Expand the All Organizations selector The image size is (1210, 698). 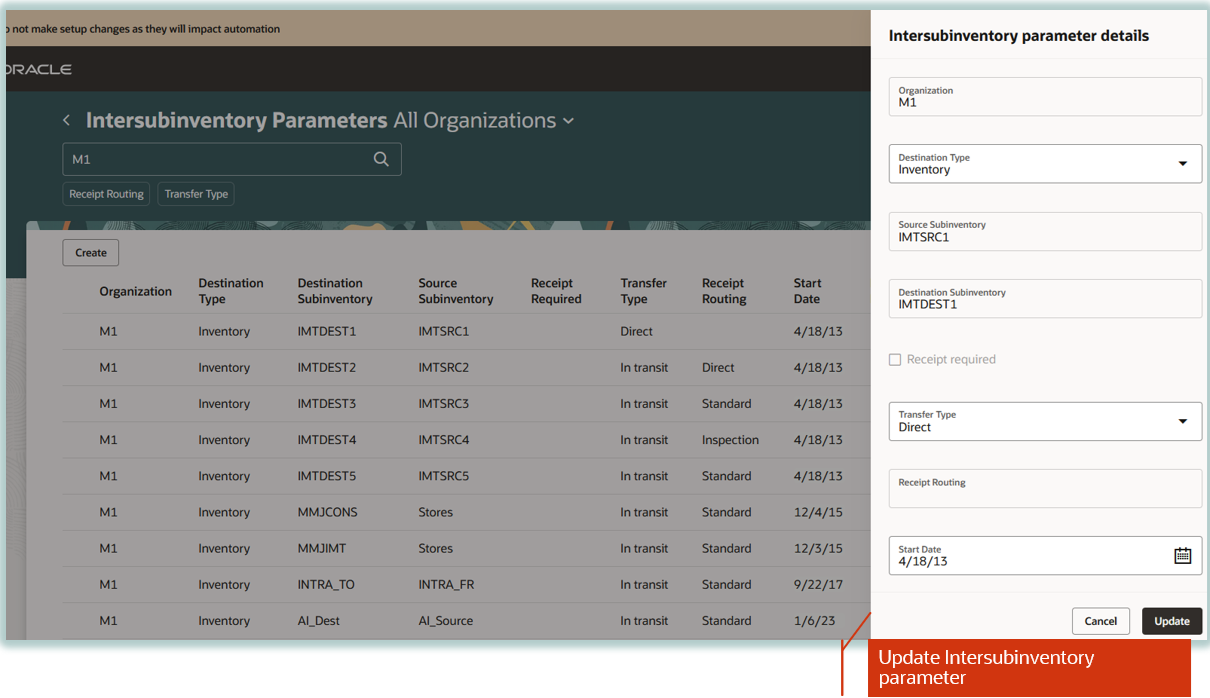click(x=484, y=121)
